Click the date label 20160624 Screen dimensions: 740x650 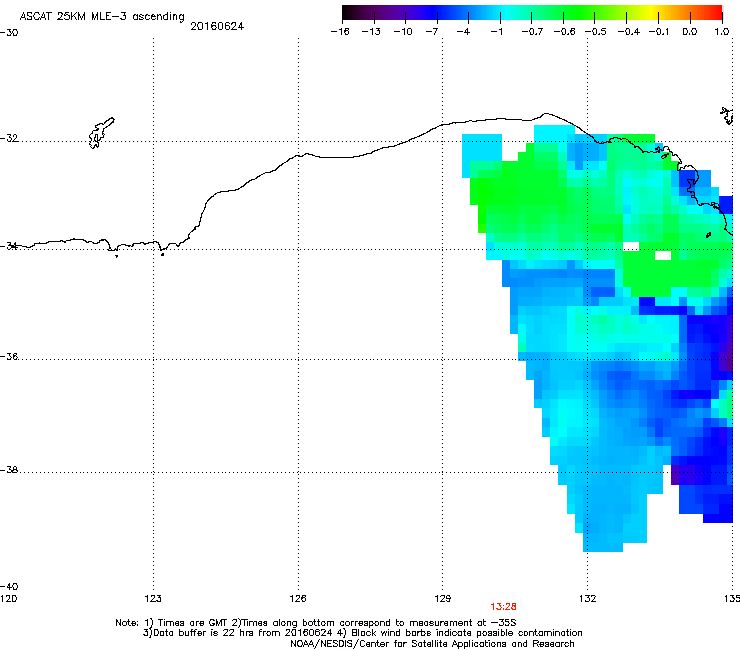(x=217, y=26)
